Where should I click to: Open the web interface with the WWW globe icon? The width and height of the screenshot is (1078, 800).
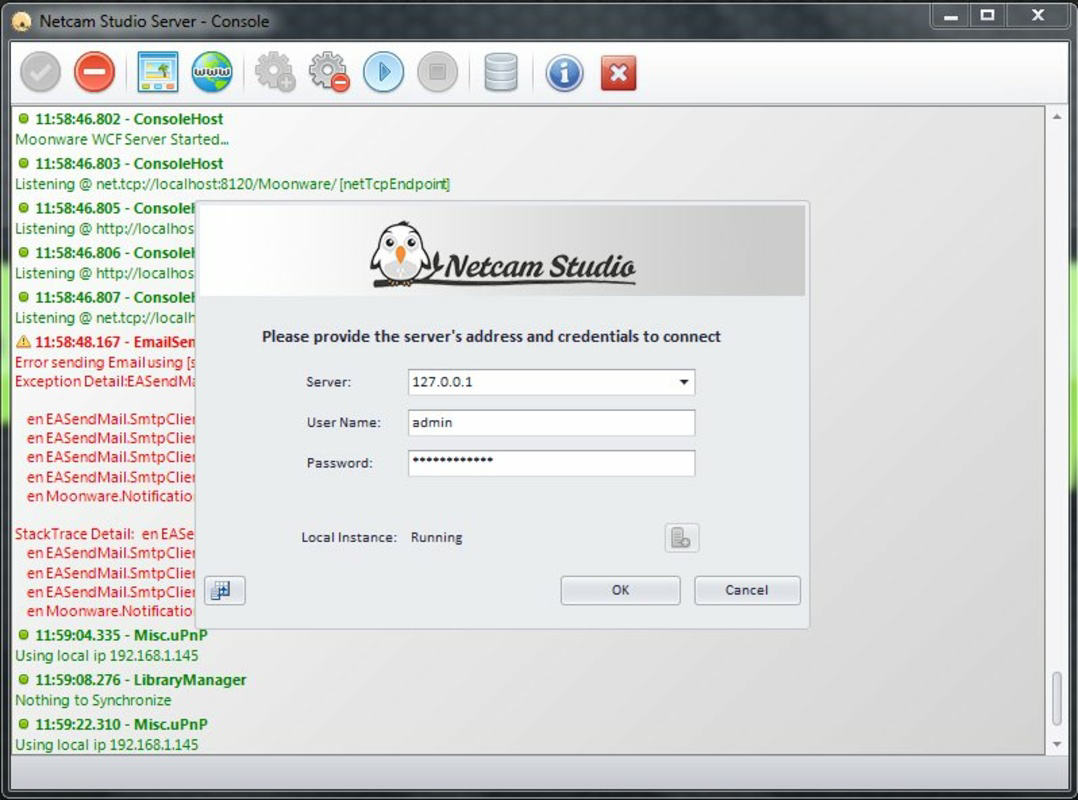211,72
